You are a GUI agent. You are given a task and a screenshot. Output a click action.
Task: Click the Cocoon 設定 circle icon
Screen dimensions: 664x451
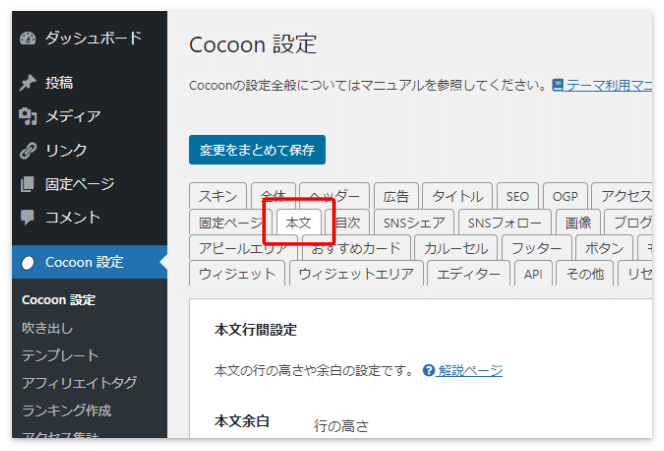[x=28, y=263]
